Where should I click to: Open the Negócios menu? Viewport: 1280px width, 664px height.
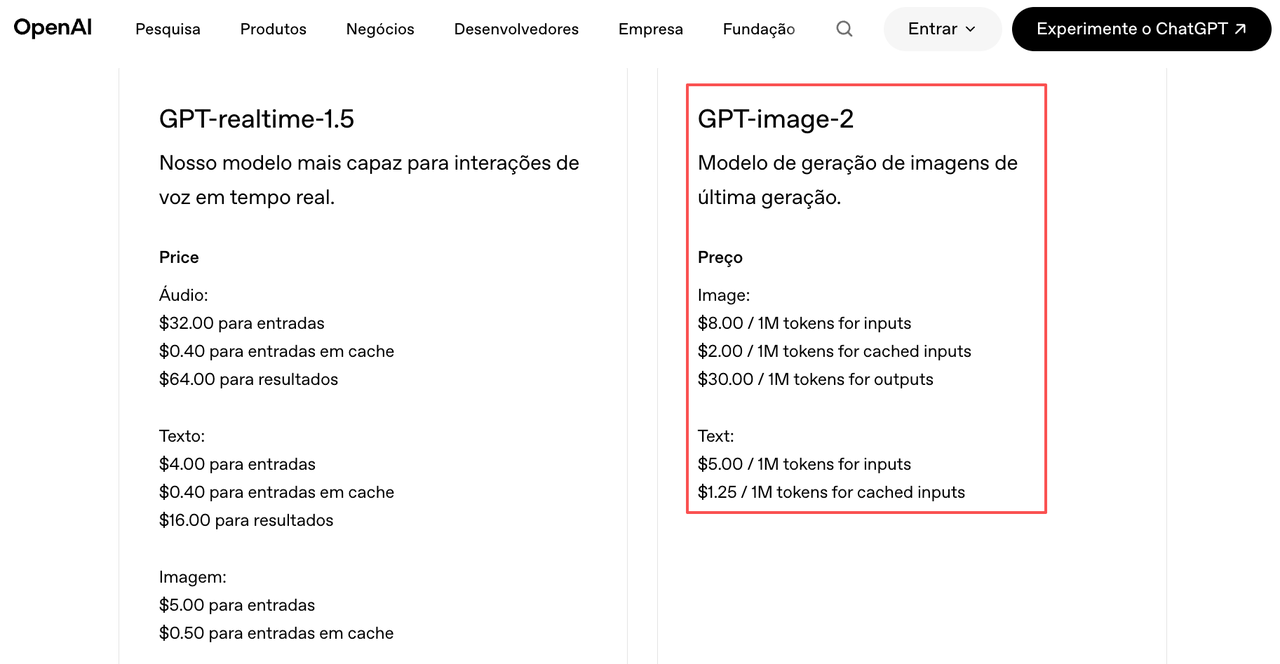(380, 29)
